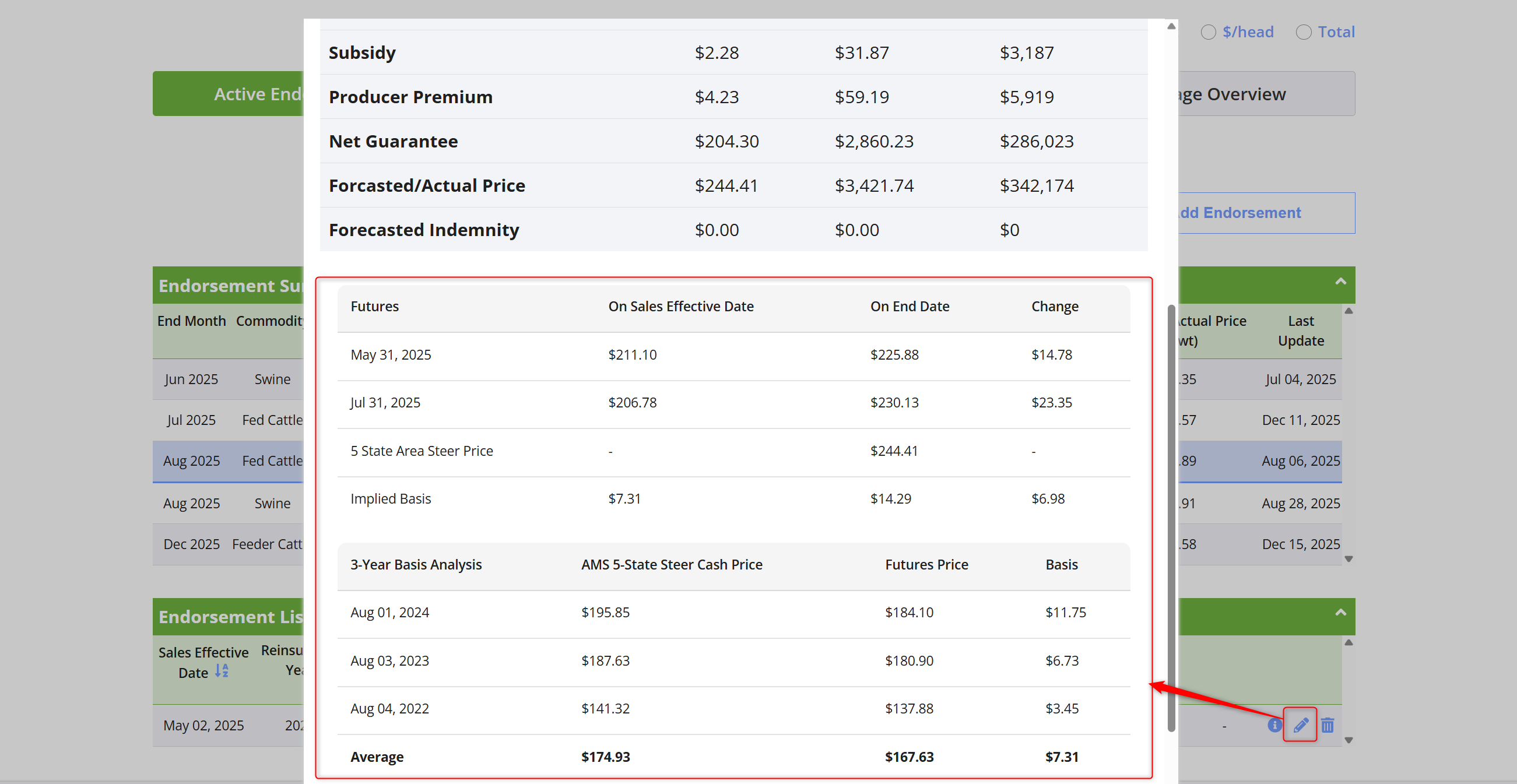The image size is (1517, 784).
Task: Collapse the Endorsement Summary panel chevron
Action: coord(1341,282)
